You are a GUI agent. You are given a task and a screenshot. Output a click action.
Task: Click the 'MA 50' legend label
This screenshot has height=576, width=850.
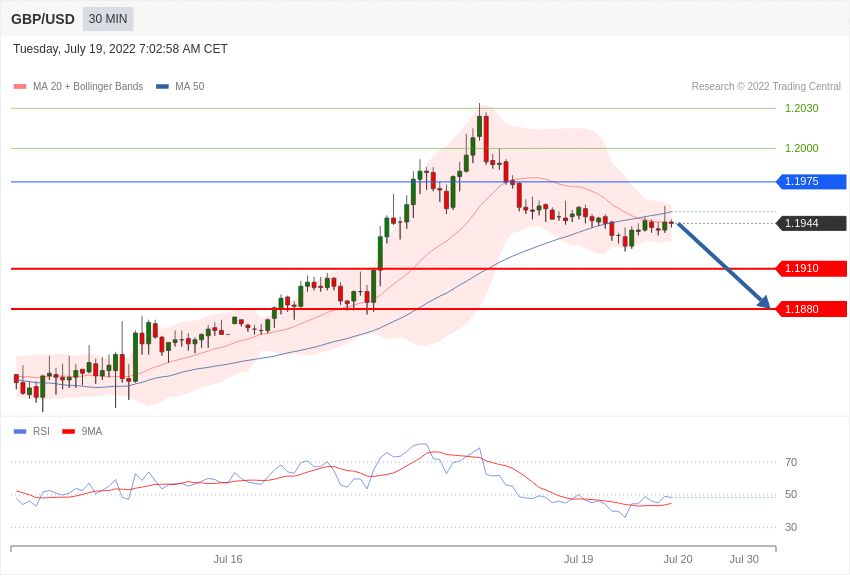pyautogui.click(x=190, y=87)
